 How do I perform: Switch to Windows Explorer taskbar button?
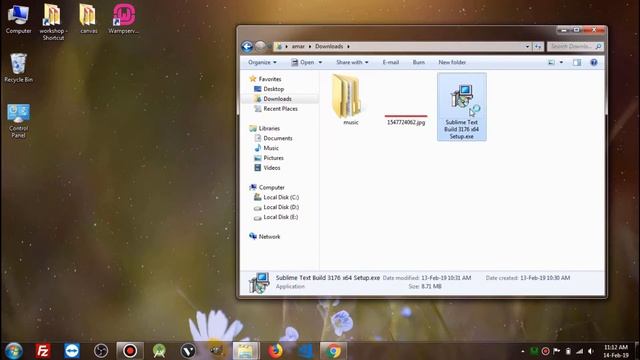pyautogui.click(x=246, y=351)
